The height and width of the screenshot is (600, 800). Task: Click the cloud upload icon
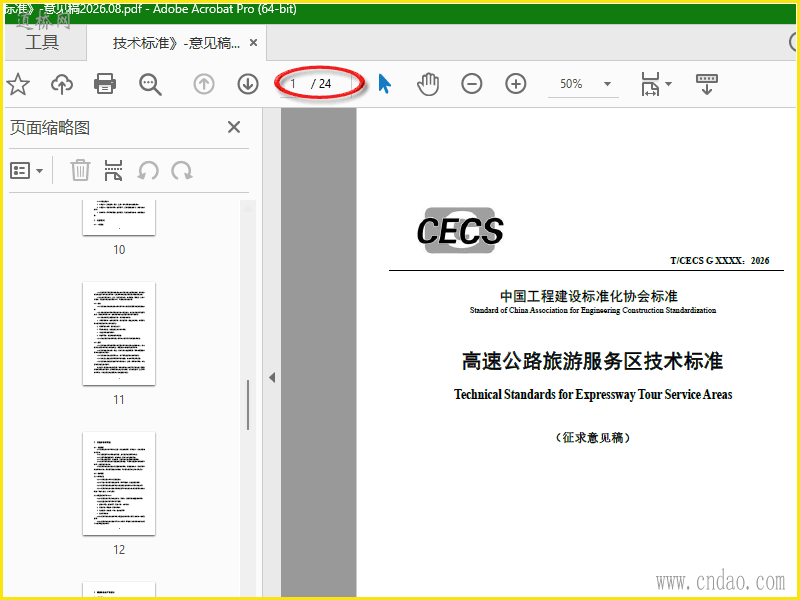coord(62,84)
